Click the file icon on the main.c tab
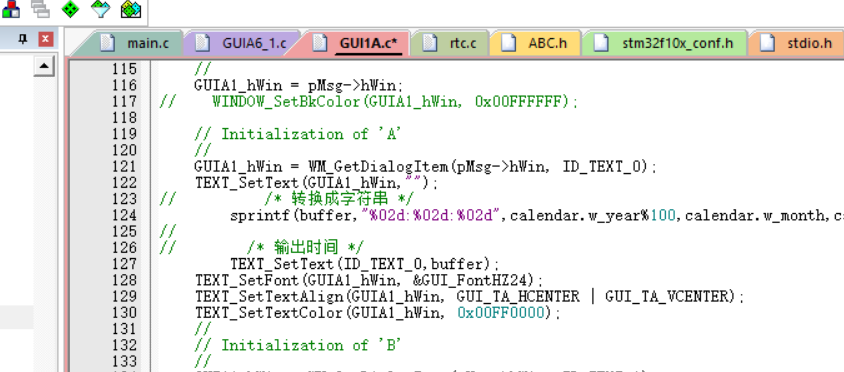Viewport: 844px width, 372px height. click(107, 43)
